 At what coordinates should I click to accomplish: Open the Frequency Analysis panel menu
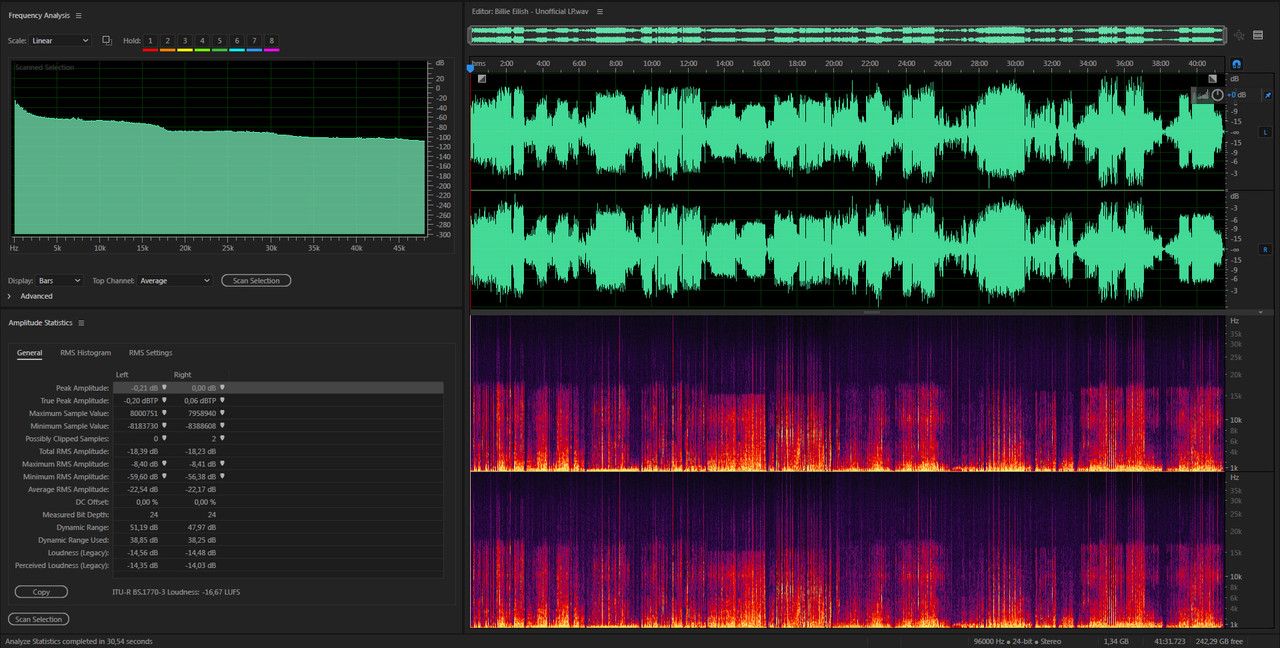(79, 15)
